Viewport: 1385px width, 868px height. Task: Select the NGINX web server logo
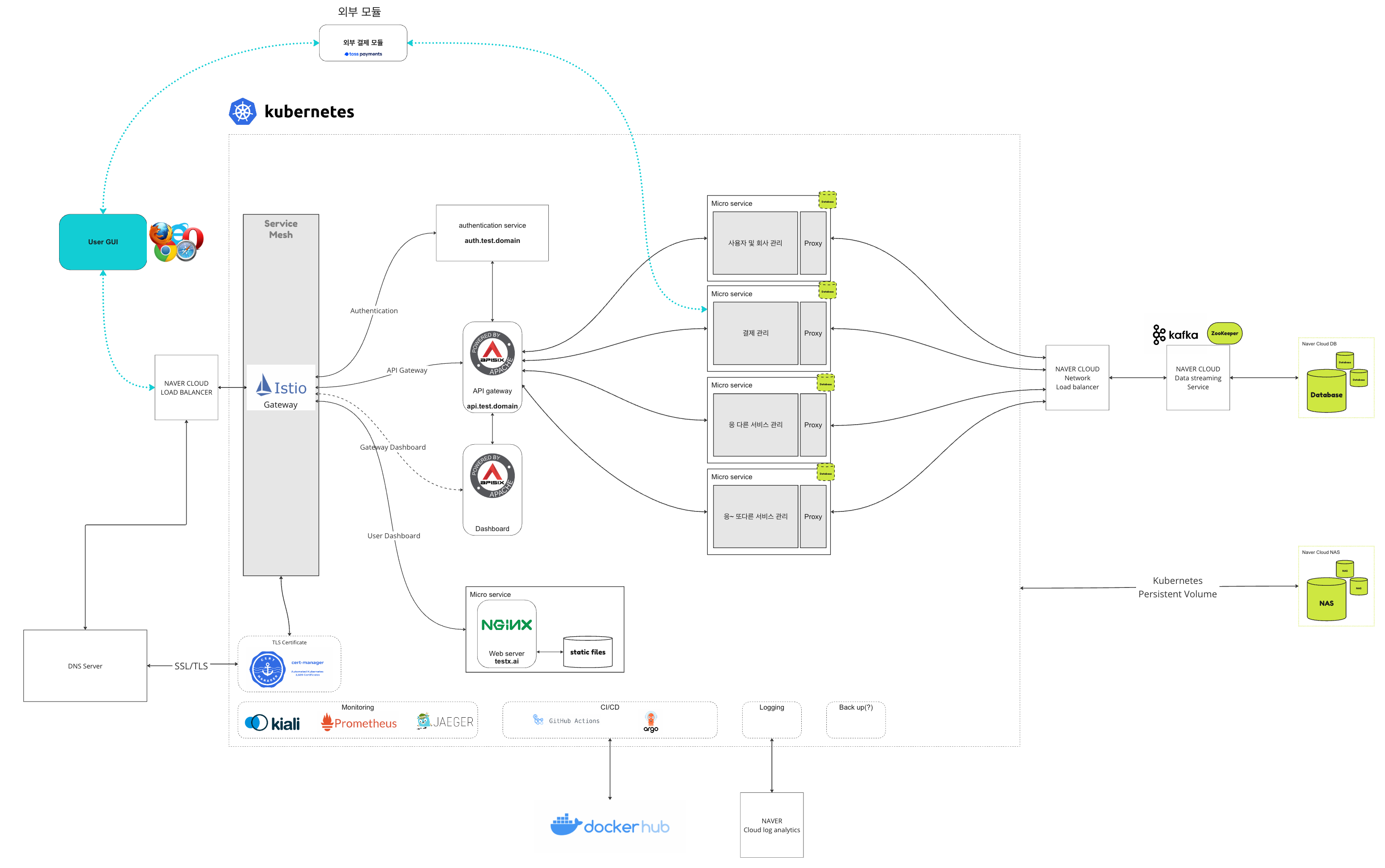[x=506, y=625]
